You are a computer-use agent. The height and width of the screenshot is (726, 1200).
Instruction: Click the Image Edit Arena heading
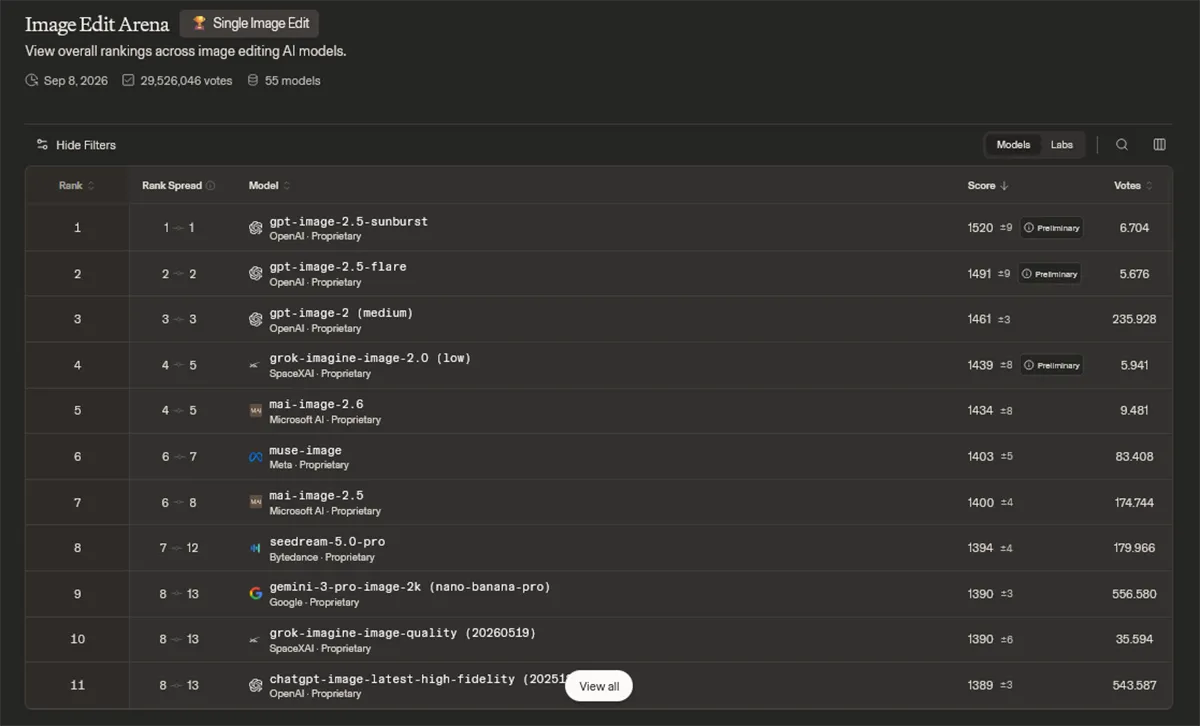click(x=97, y=25)
